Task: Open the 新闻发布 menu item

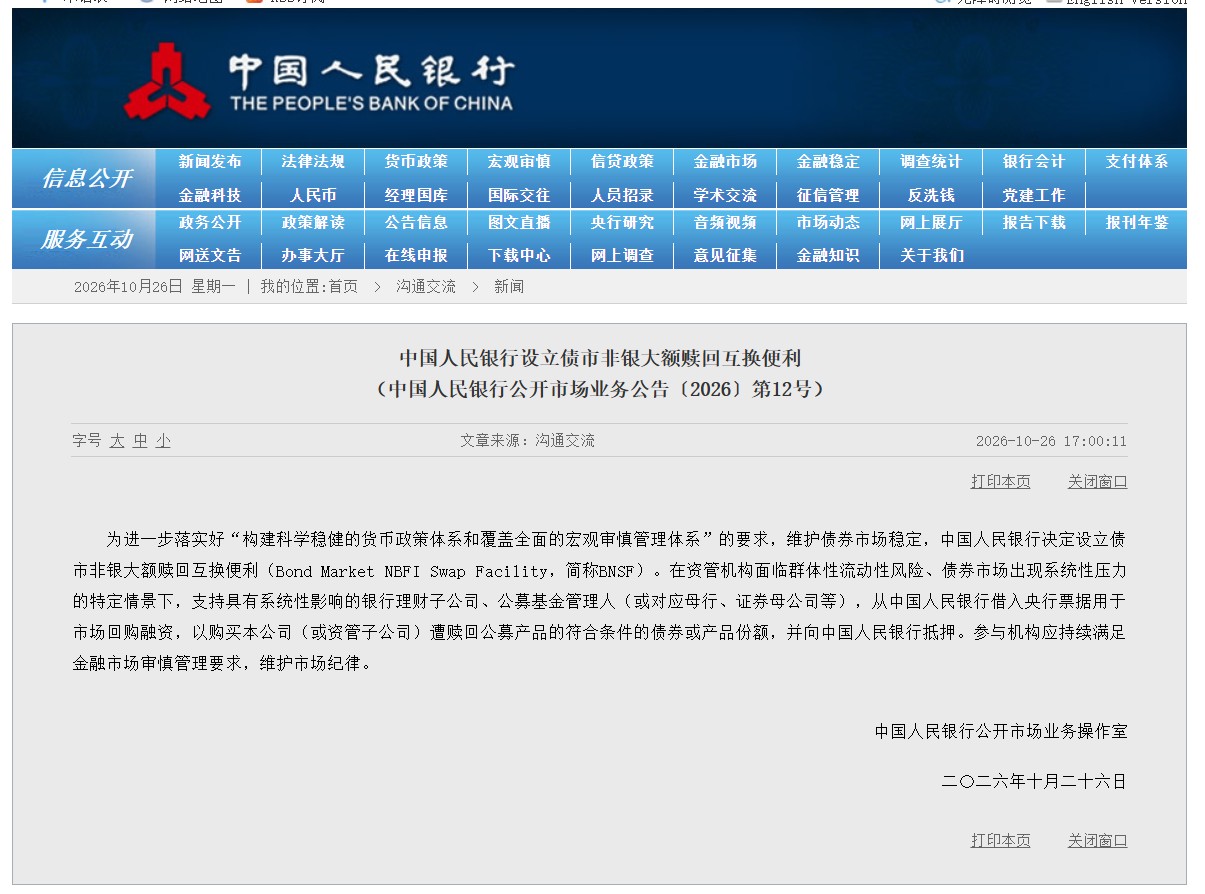Action: (210, 162)
